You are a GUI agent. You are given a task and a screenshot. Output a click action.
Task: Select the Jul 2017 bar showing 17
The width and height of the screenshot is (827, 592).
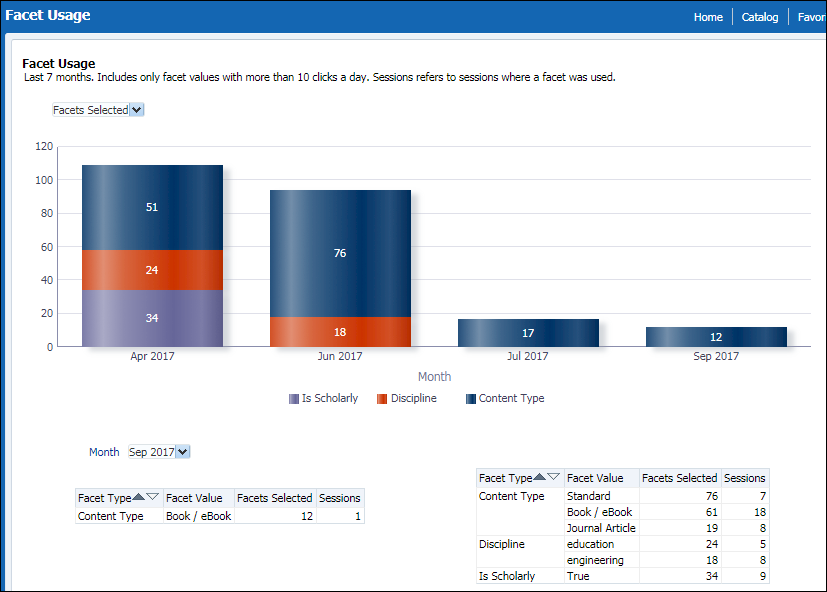click(528, 333)
